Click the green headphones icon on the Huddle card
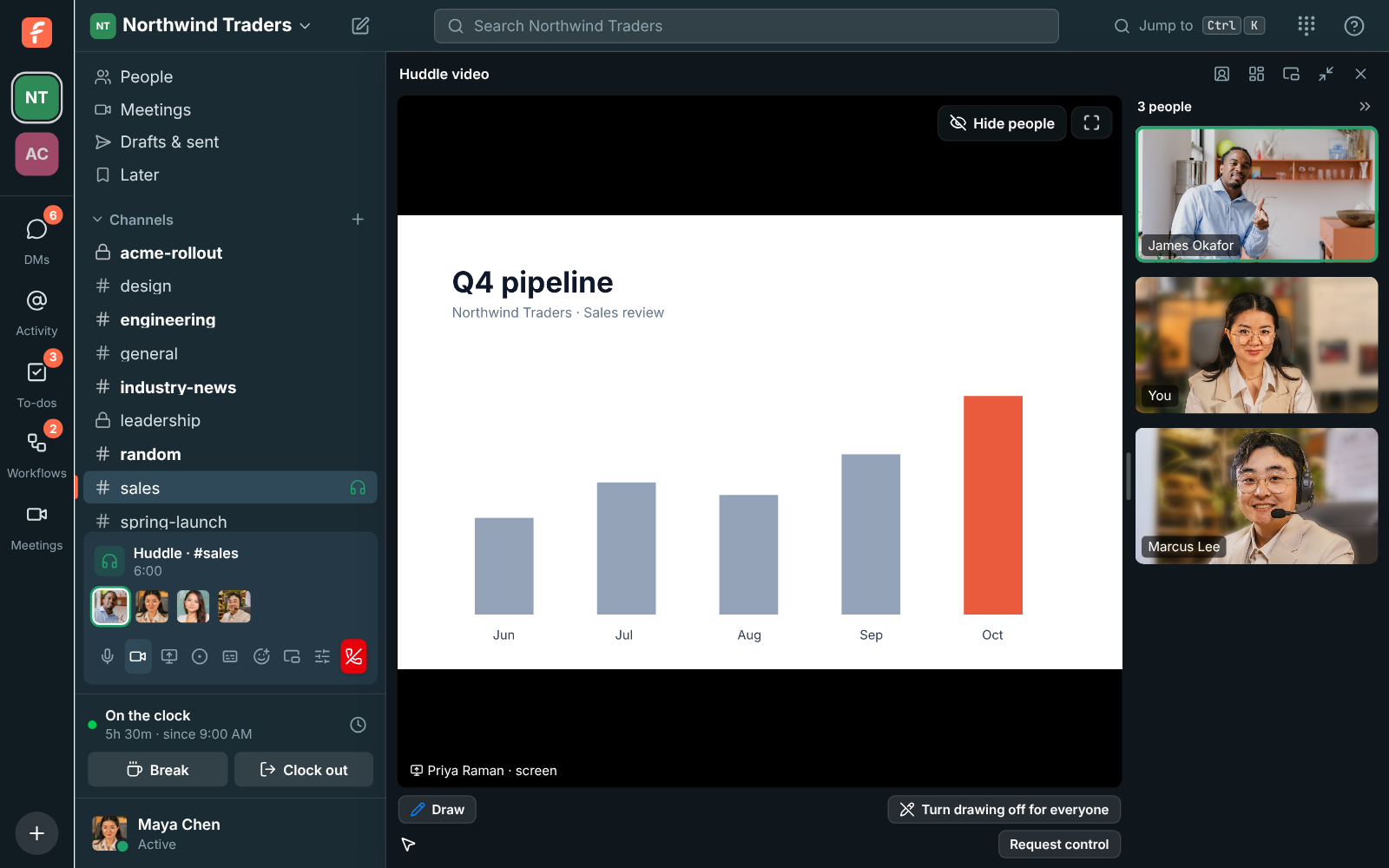1389x868 pixels. click(x=109, y=562)
